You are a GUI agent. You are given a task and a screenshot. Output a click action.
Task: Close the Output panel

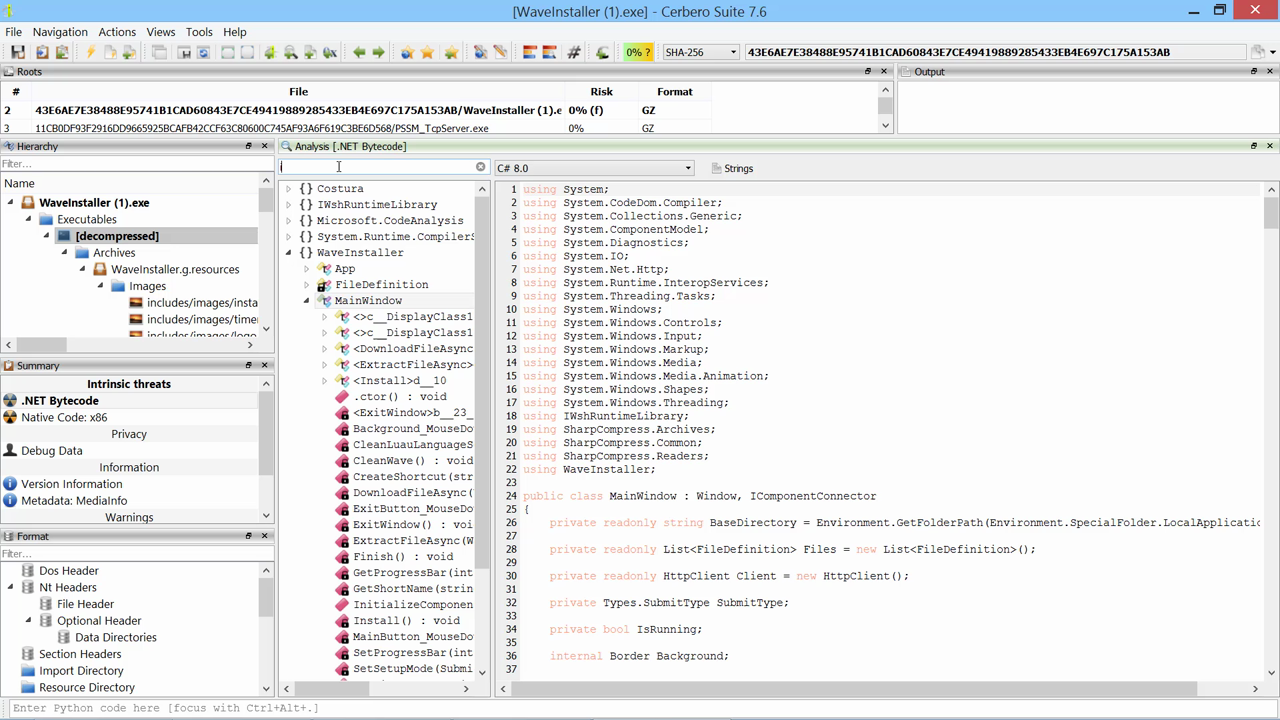(x=1269, y=72)
